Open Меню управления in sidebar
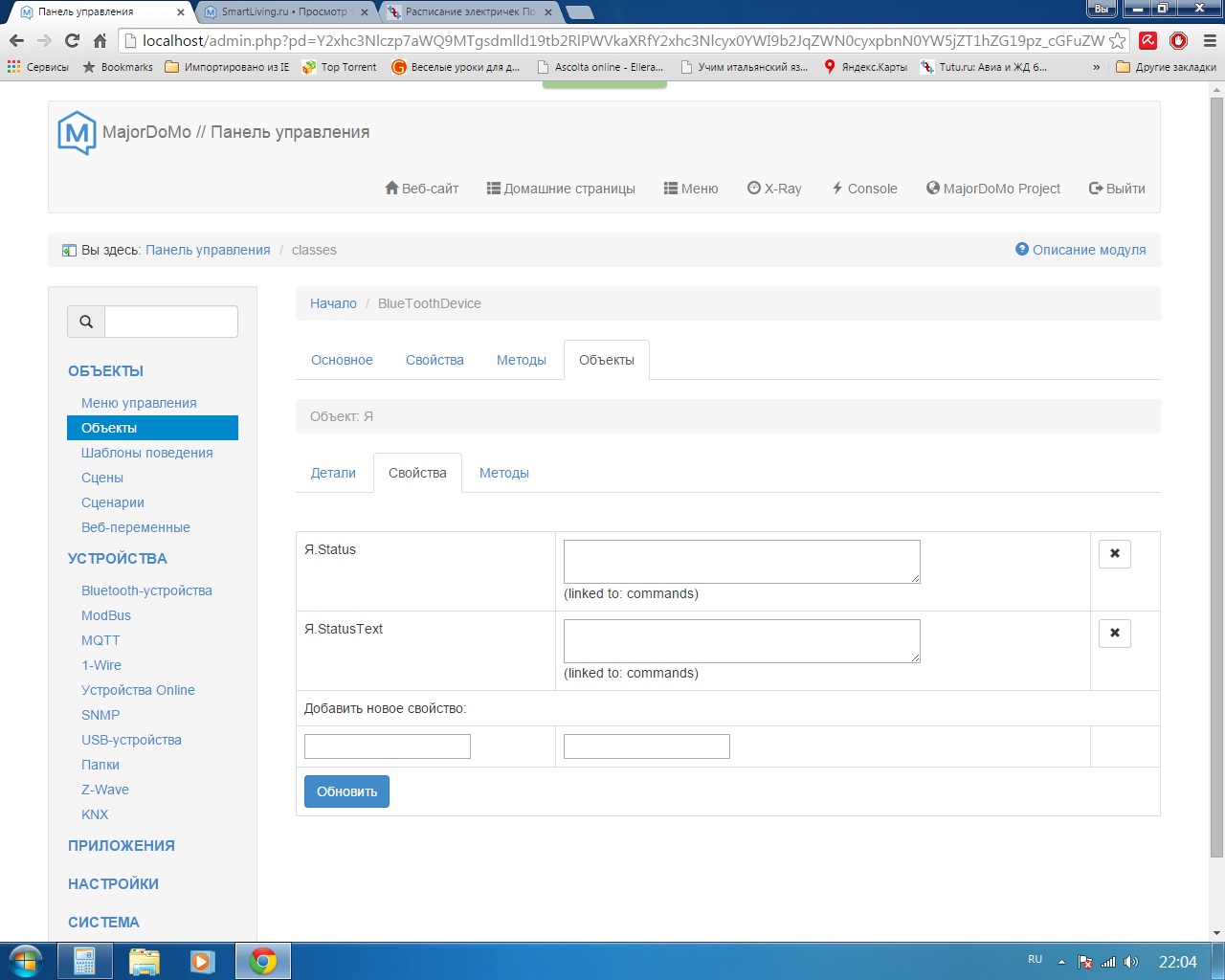This screenshot has height=980, width=1225. click(x=139, y=403)
